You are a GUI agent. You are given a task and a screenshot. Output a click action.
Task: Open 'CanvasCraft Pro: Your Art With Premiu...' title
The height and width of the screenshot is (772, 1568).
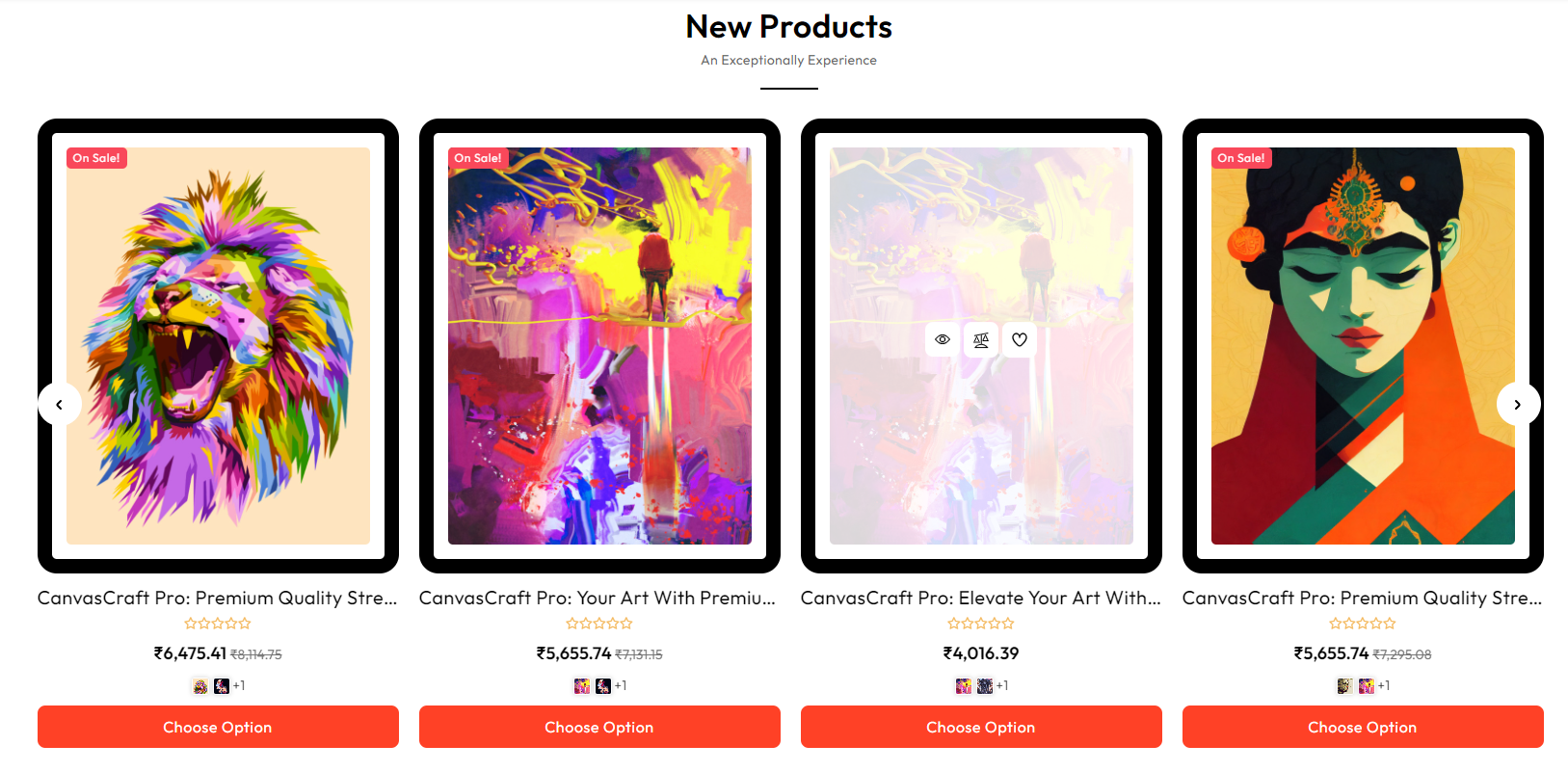point(598,598)
